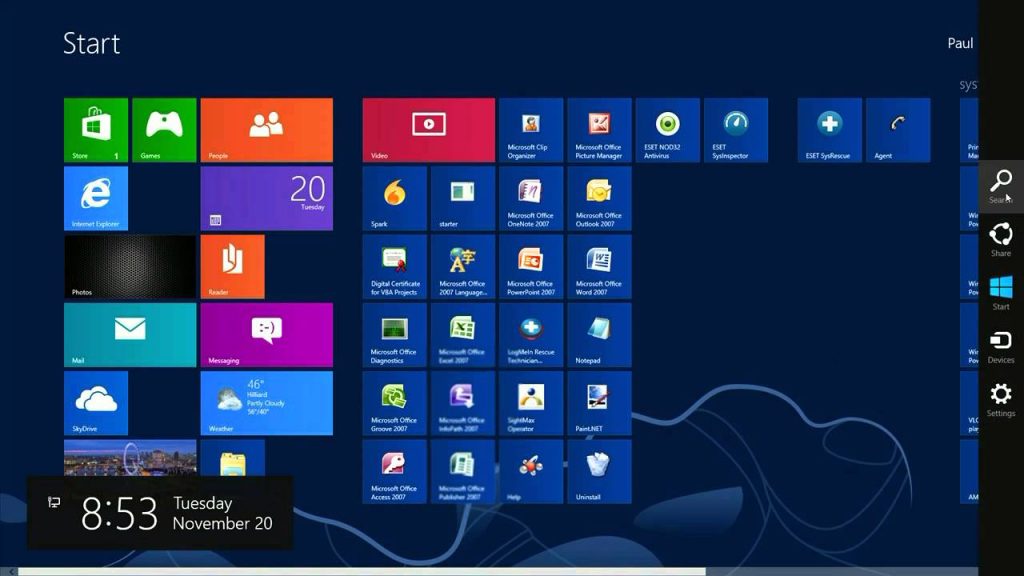This screenshot has width=1024, height=576.
Task: Open the Paint.NET tile
Action: point(599,403)
